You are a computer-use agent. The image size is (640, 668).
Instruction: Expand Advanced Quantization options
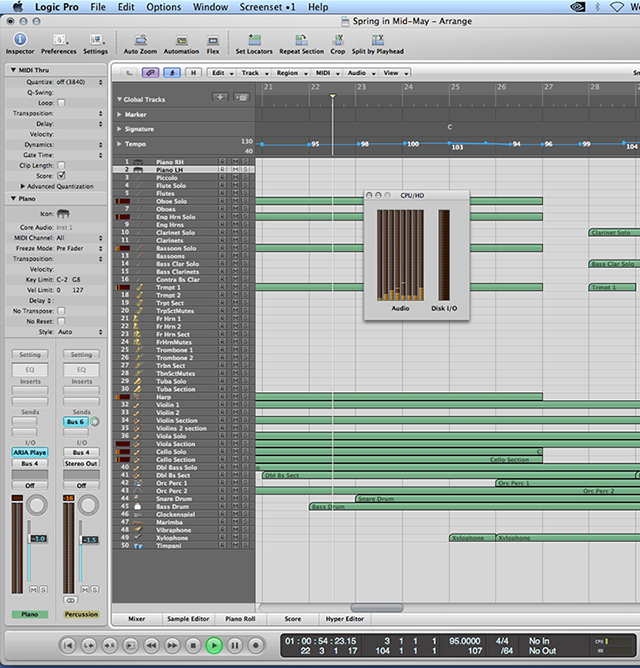[23, 186]
